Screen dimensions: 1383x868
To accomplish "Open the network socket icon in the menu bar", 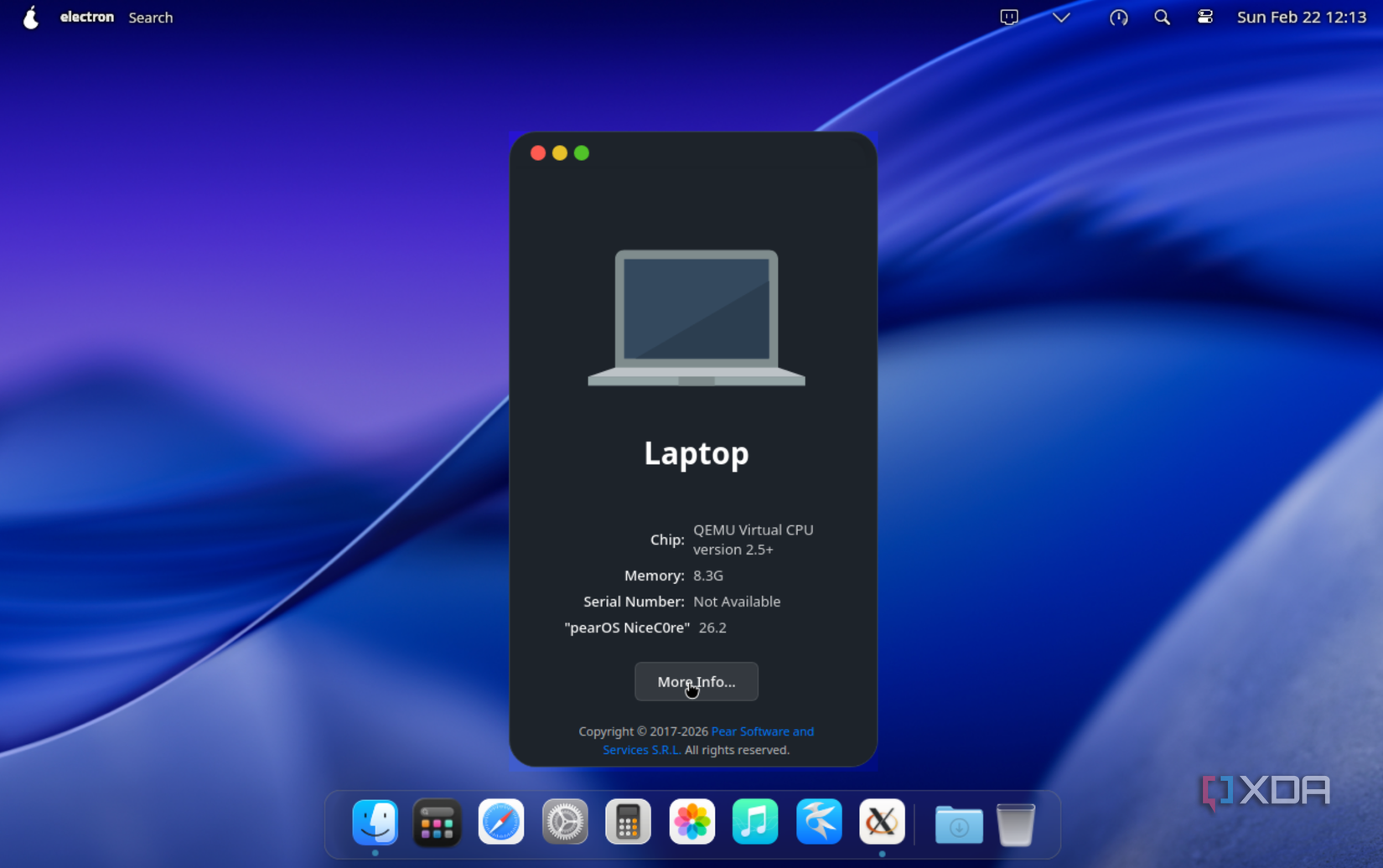I will [x=1009, y=17].
